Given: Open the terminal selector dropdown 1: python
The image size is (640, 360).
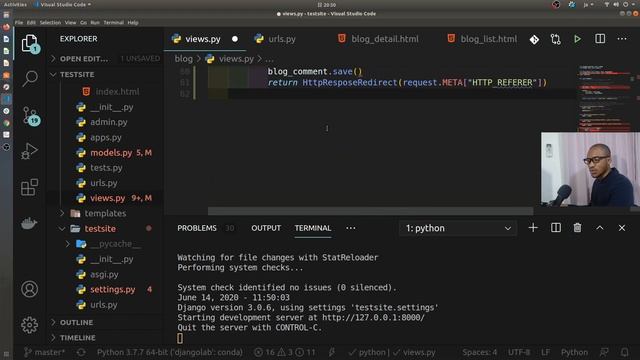Looking at the screenshot, I should [458, 228].
